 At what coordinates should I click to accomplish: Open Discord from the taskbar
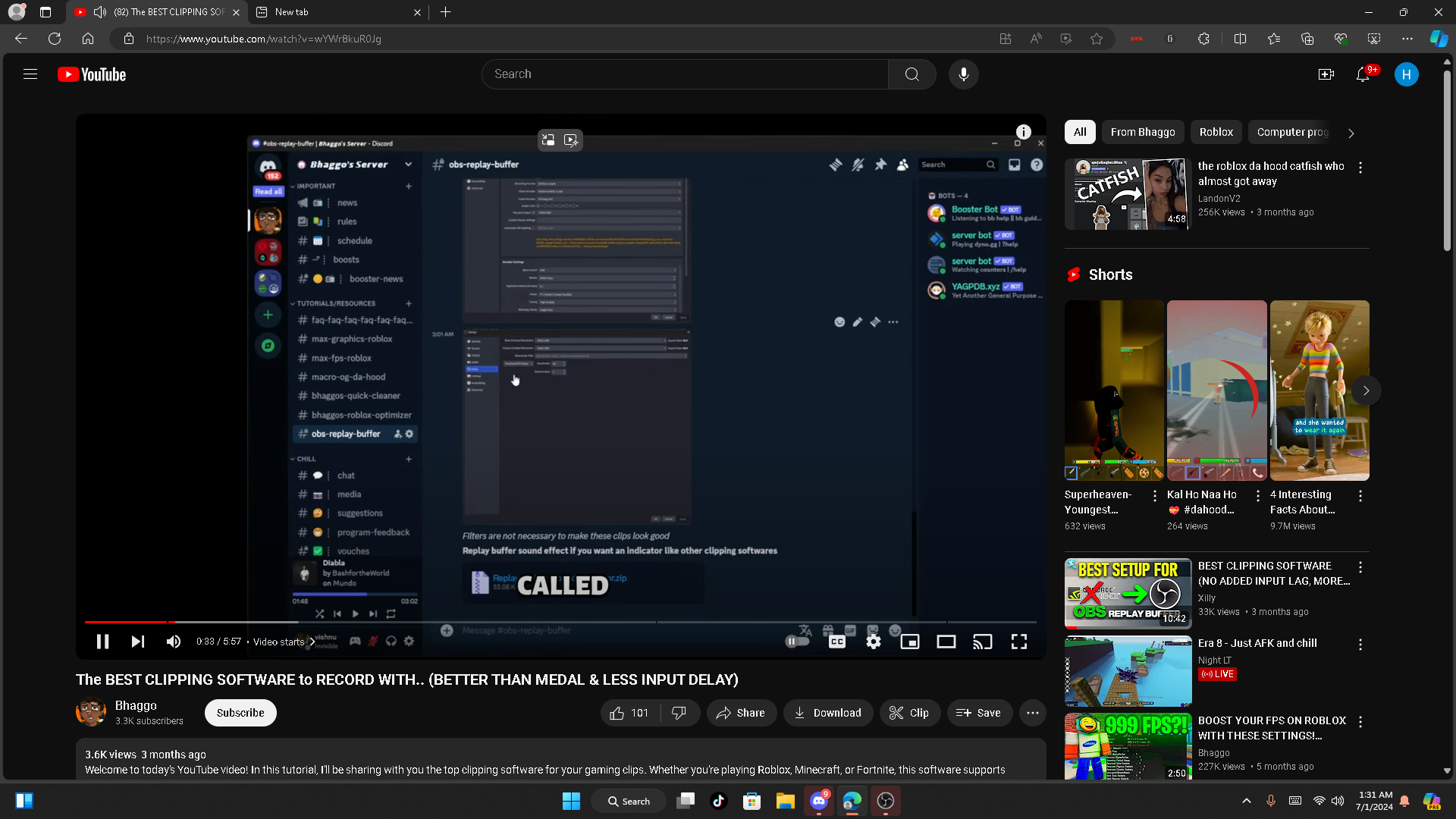pos(819,801)
